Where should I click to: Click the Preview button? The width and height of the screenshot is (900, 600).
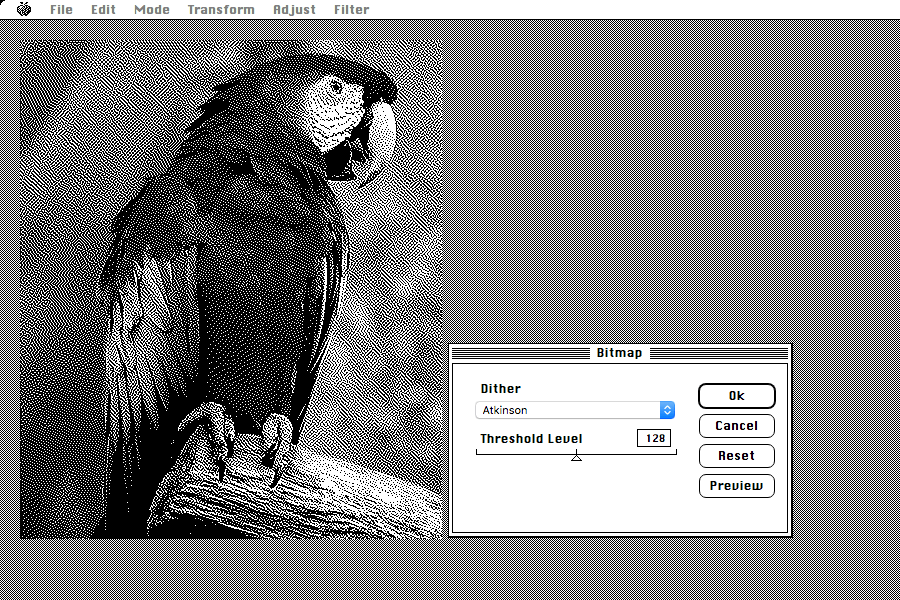pos(737,486)
